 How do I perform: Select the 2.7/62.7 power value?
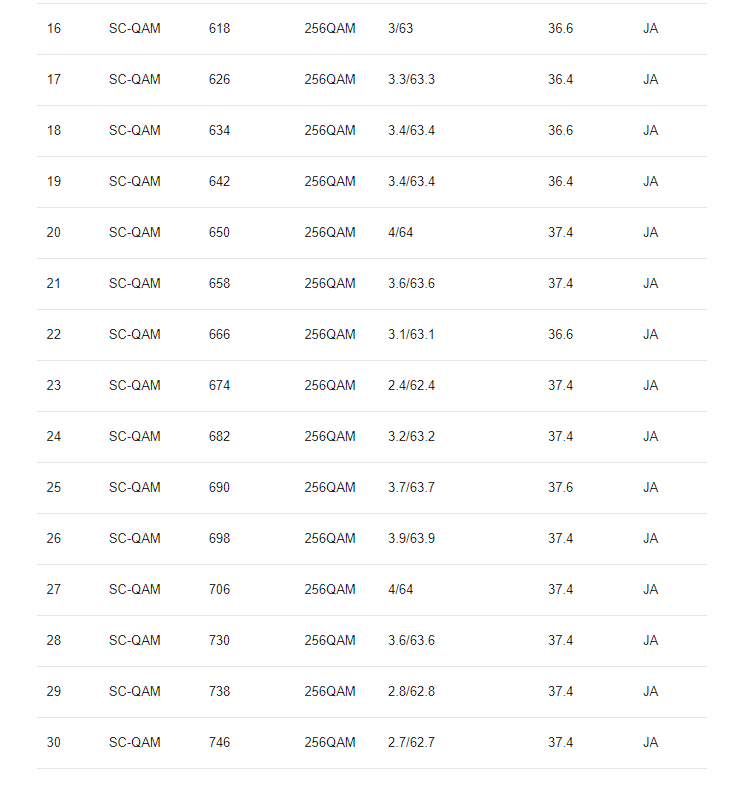pyautogui.click(x=411, y=742)
